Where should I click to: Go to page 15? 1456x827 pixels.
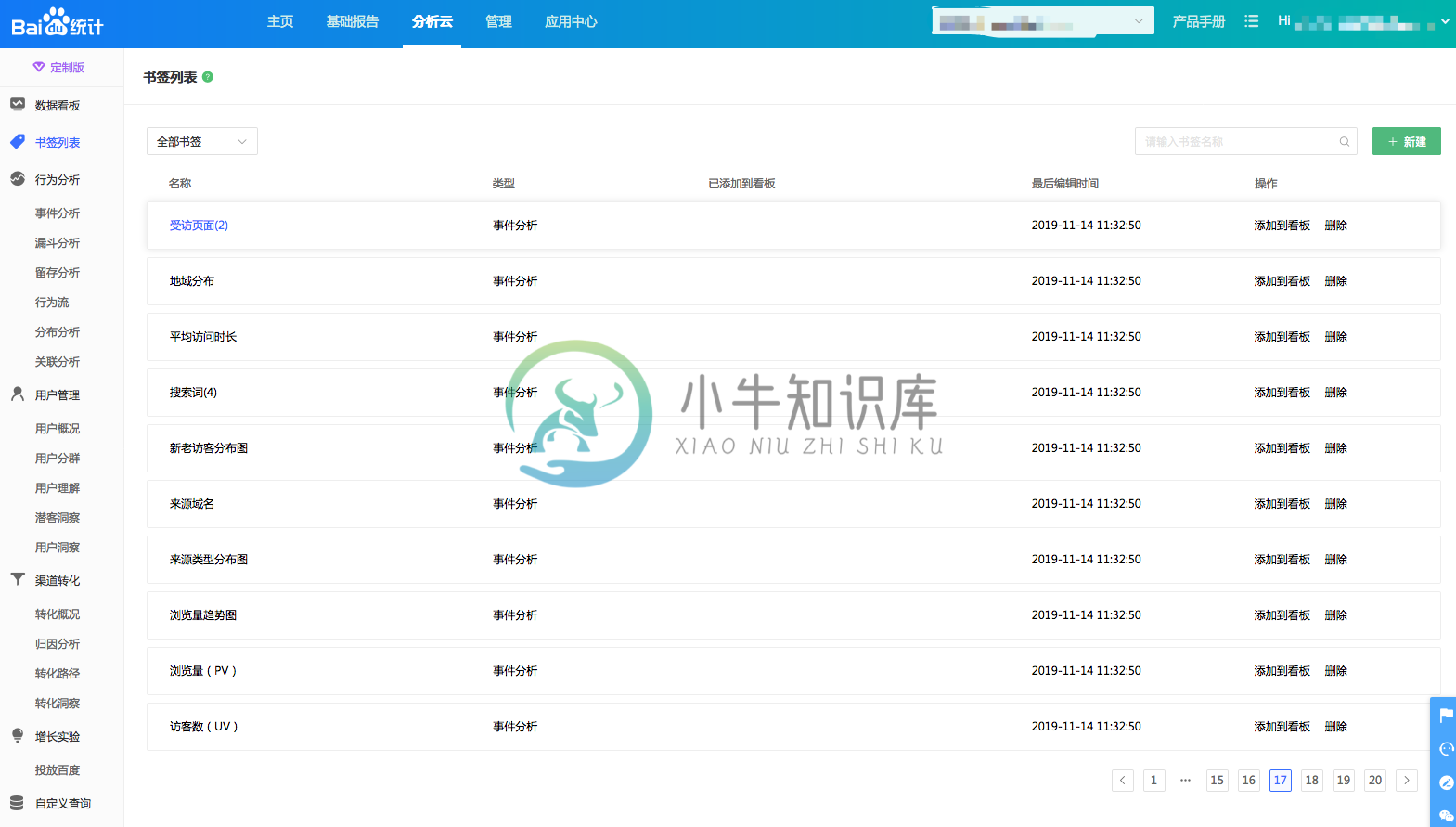(1218, 781)
